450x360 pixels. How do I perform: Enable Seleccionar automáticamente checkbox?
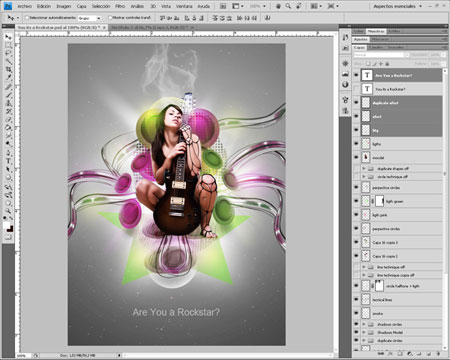coord(27,18)
